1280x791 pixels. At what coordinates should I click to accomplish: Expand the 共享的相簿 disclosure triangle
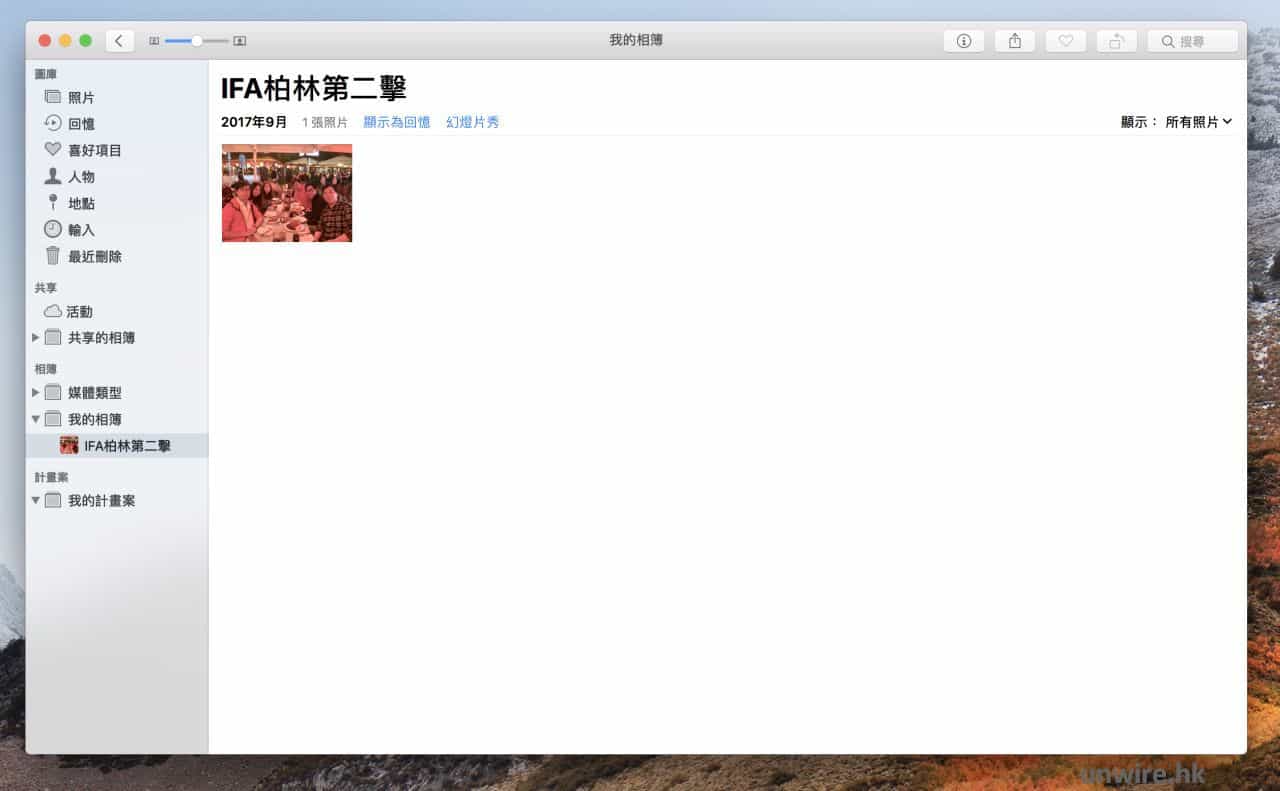[36, 338]
